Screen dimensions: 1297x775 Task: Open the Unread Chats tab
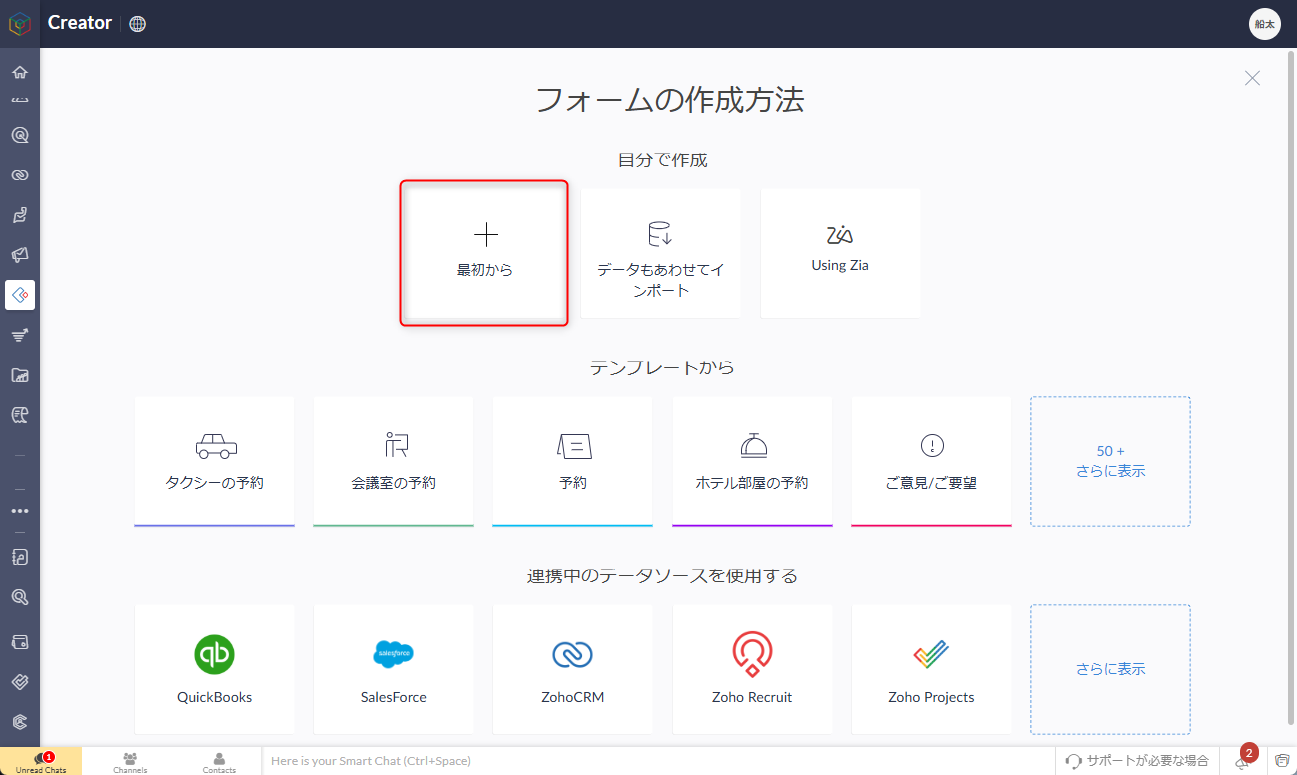pos(41,762)
